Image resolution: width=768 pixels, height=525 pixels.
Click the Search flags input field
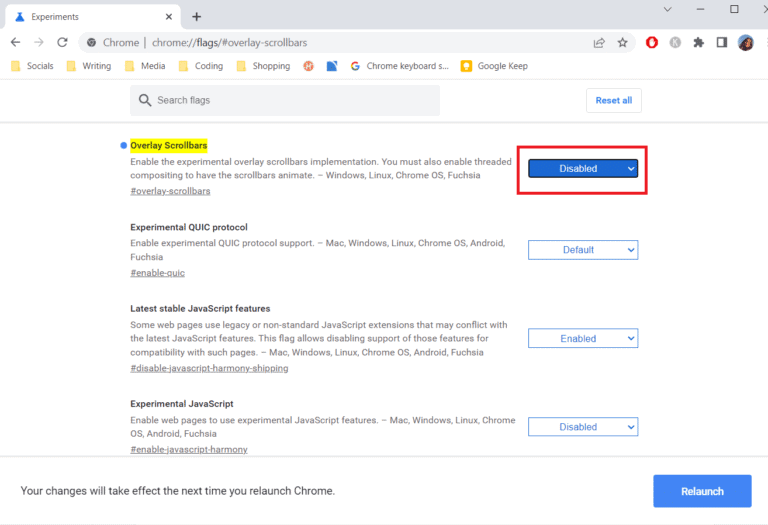(290, 100)
